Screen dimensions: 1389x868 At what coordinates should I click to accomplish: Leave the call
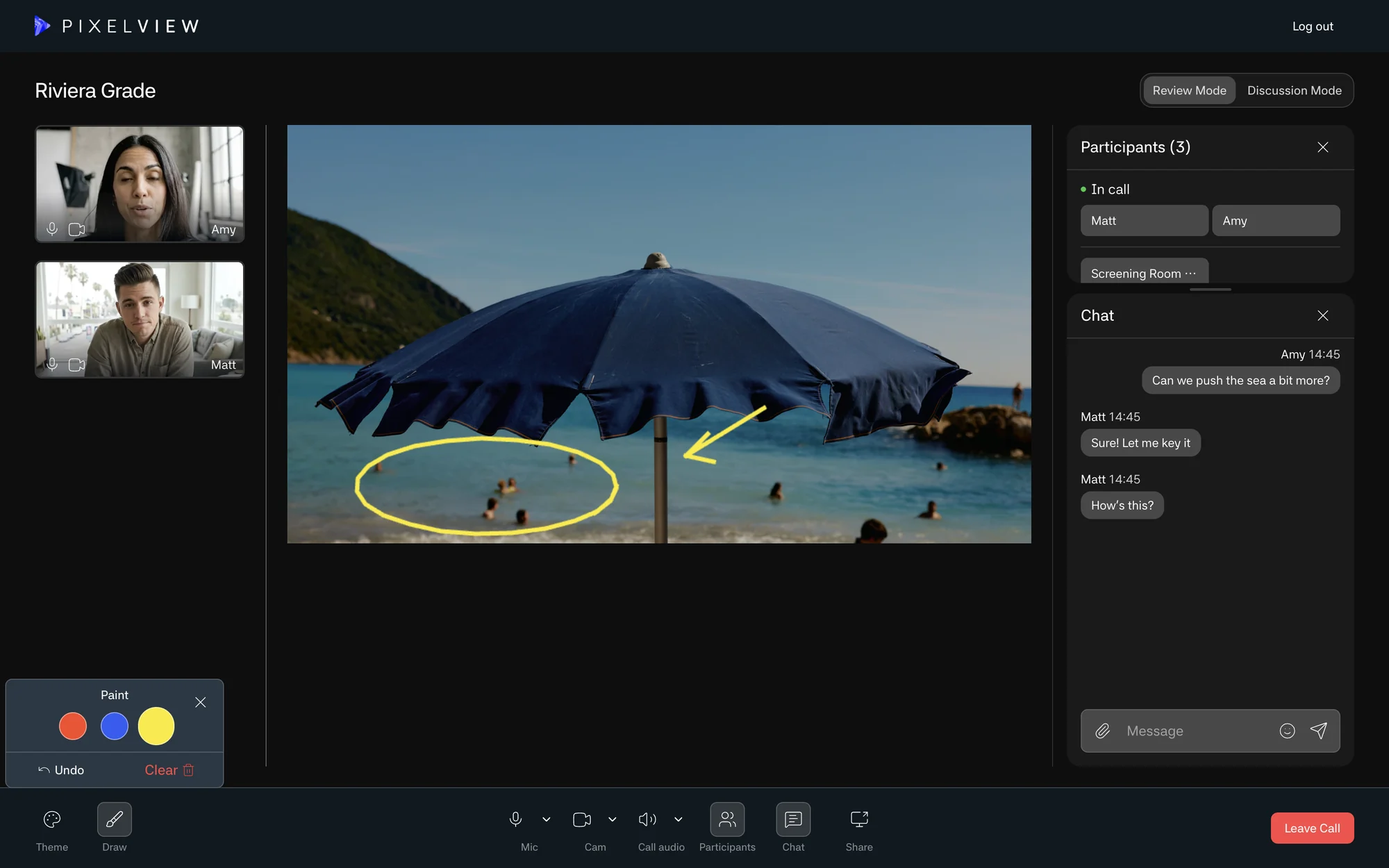click(1312, 828)
